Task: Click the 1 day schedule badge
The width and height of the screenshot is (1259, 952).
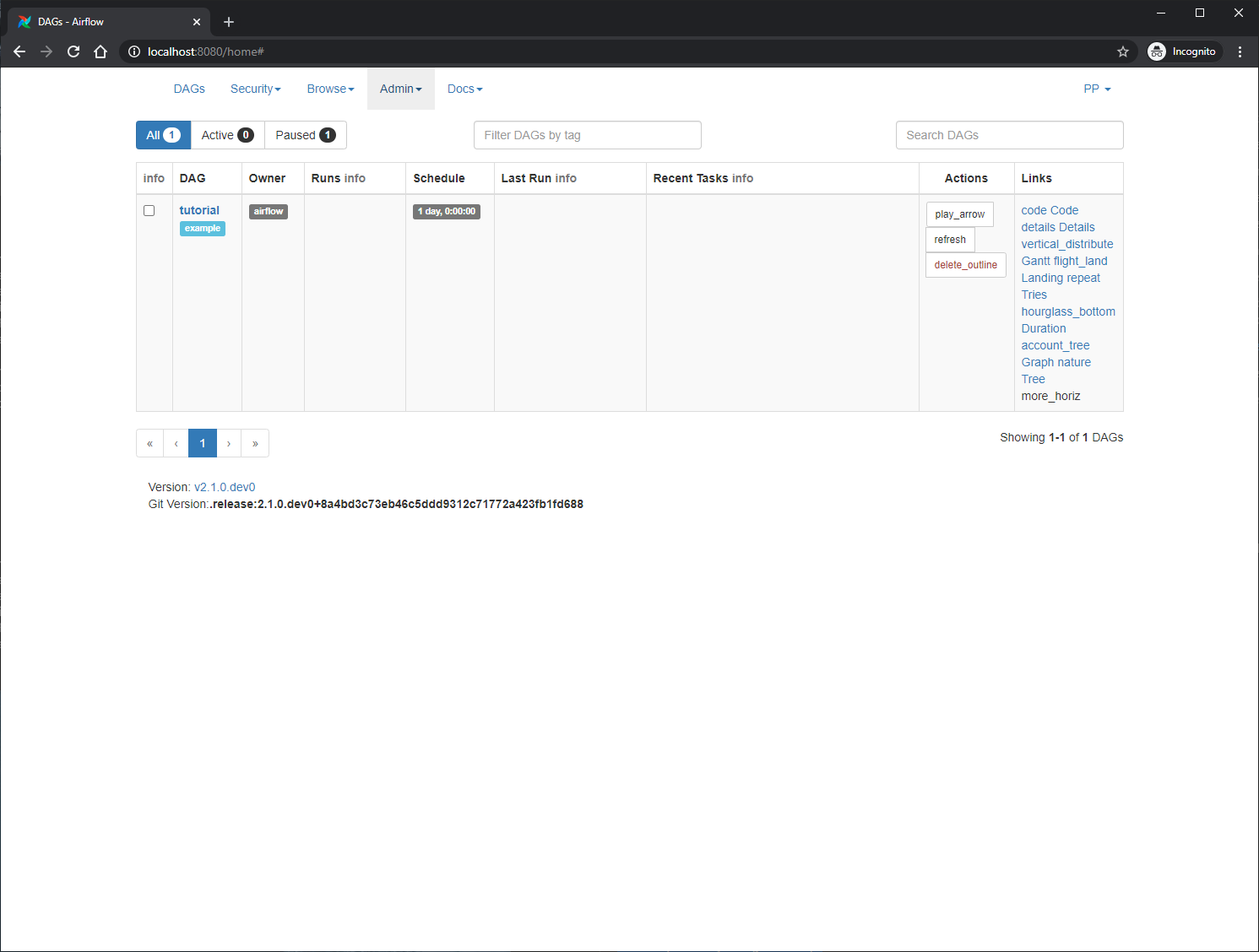Action: click(x=447, y=212)
